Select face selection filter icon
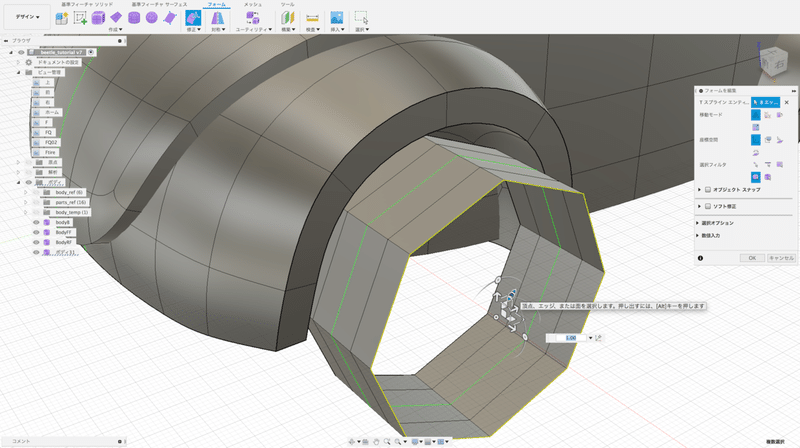 [780, 164]
